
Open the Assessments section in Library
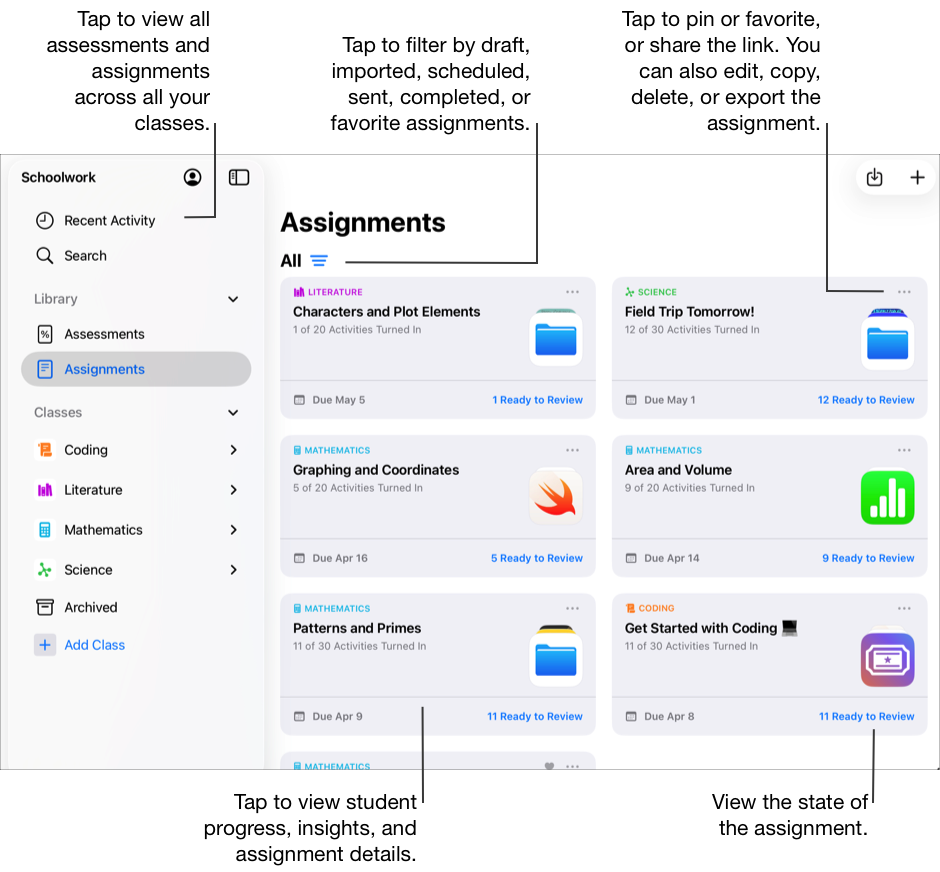(x=104, y=333)
